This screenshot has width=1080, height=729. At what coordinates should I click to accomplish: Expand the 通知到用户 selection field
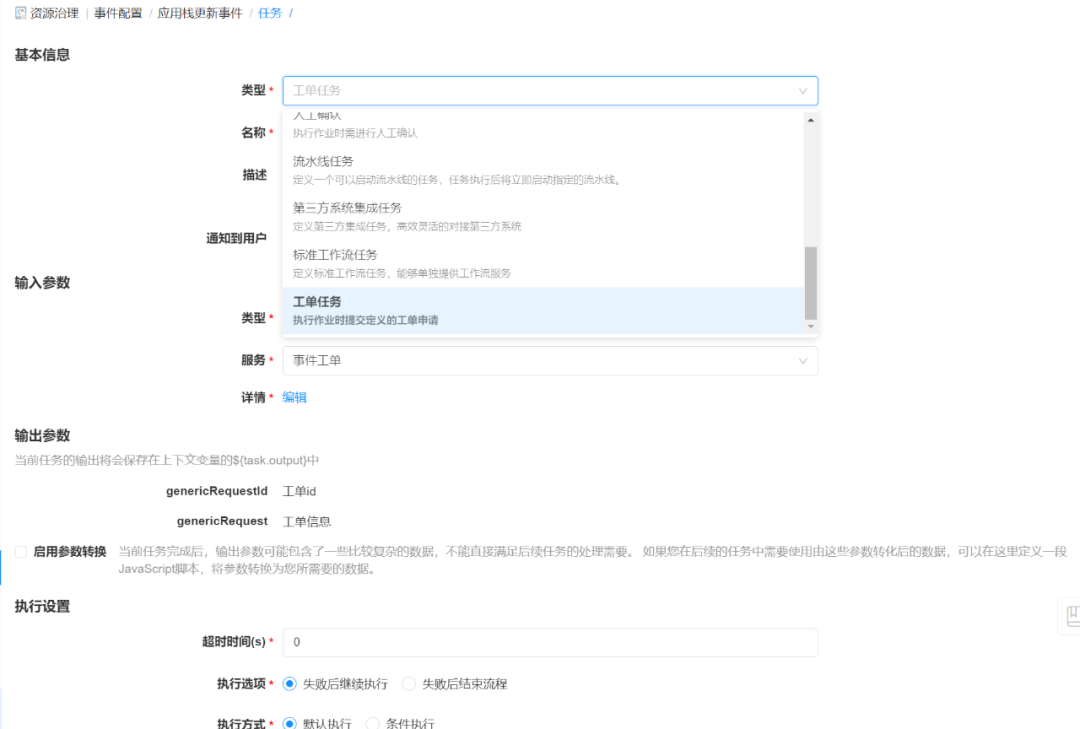pyautogui.click(x=550, y=240)
